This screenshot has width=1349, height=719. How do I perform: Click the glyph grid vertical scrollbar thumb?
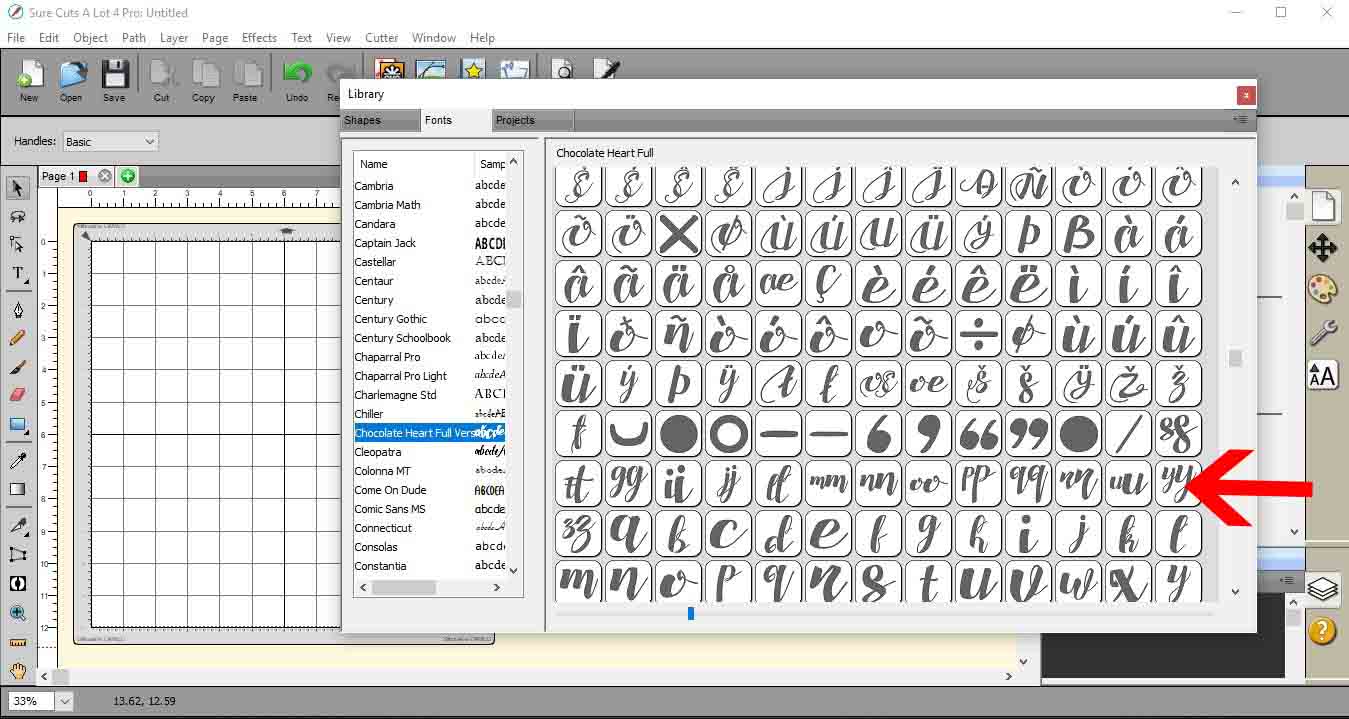(1235, 357)
